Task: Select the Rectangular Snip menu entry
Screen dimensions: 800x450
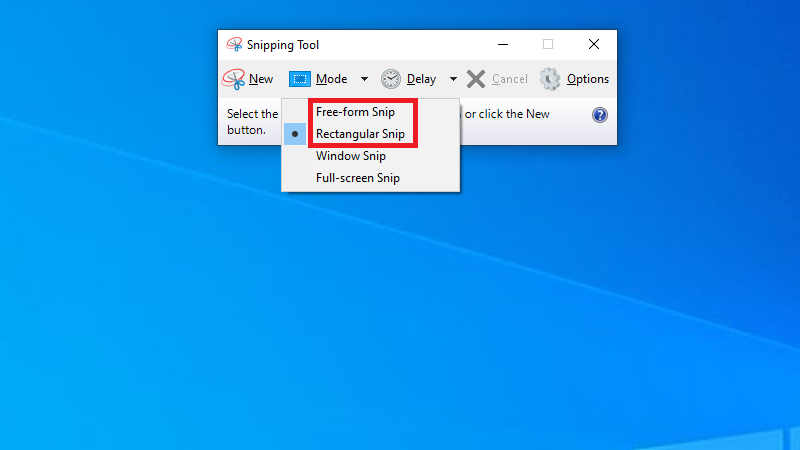Action: (360, 134)
